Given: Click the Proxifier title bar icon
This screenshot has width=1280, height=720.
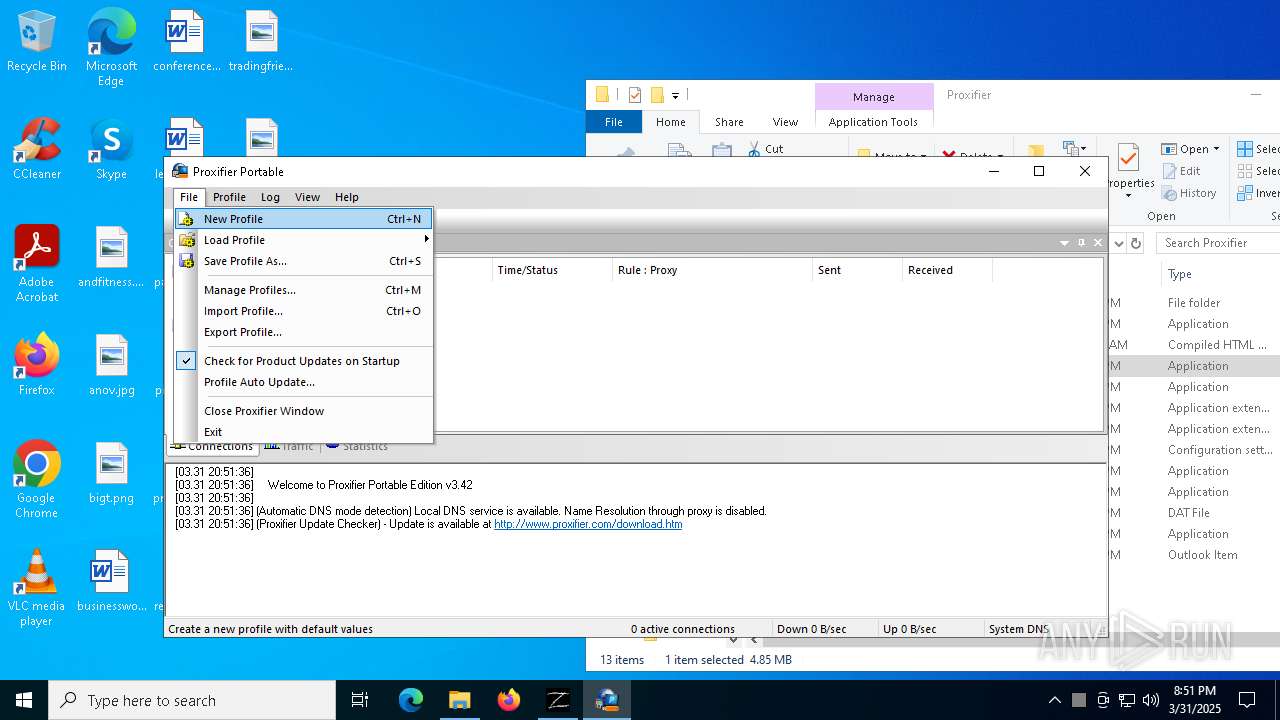Looking at the screenshot, I should 180,171.
